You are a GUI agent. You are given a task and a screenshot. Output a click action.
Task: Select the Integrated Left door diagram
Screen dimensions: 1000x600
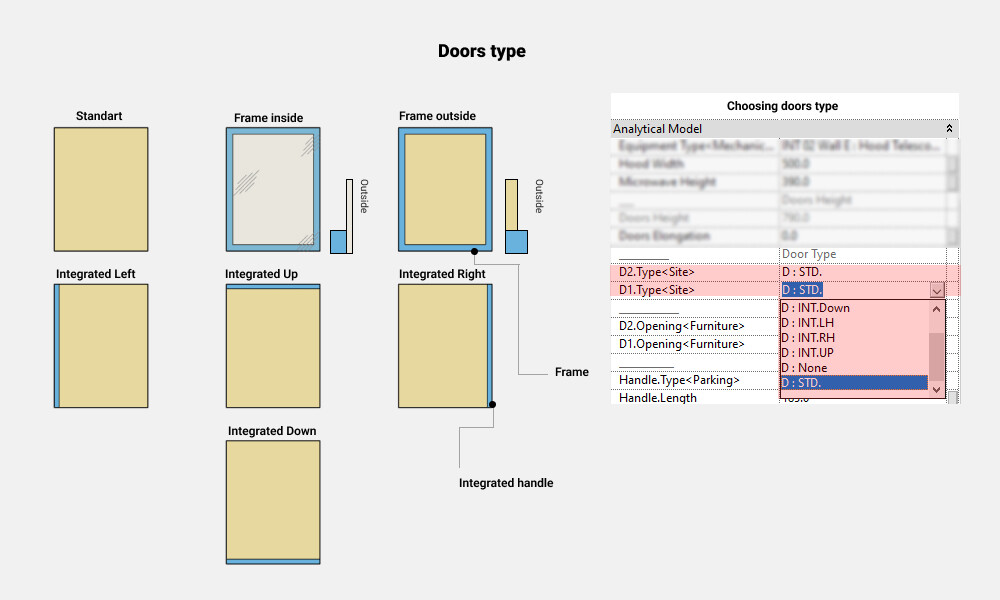point(101,346)
